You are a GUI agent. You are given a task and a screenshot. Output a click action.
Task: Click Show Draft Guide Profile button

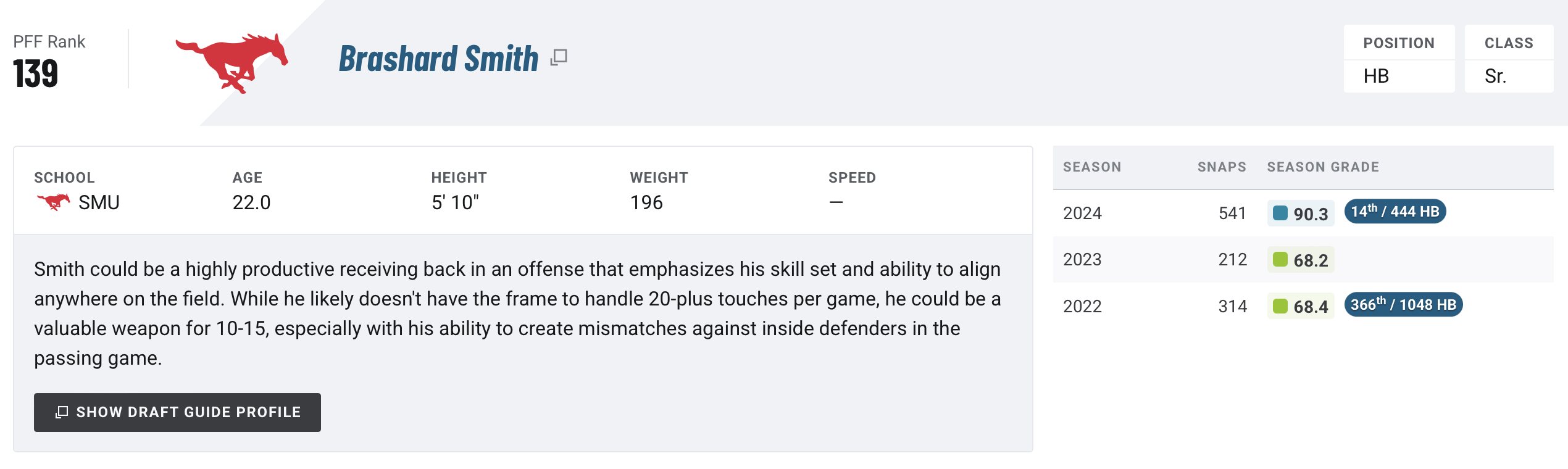pos(177,412)
